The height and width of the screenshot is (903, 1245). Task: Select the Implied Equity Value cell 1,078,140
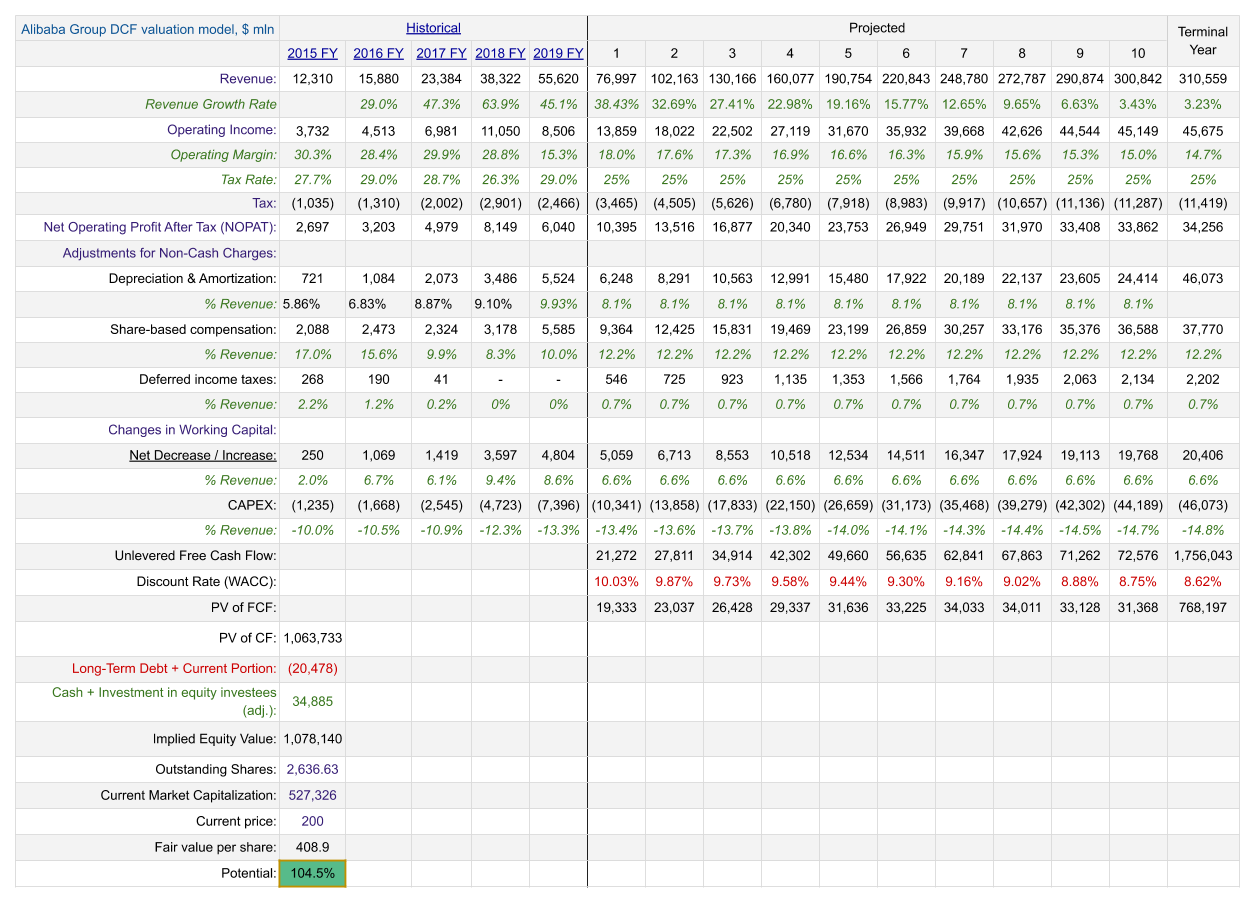pyautogui.click(x=312, y=739)
